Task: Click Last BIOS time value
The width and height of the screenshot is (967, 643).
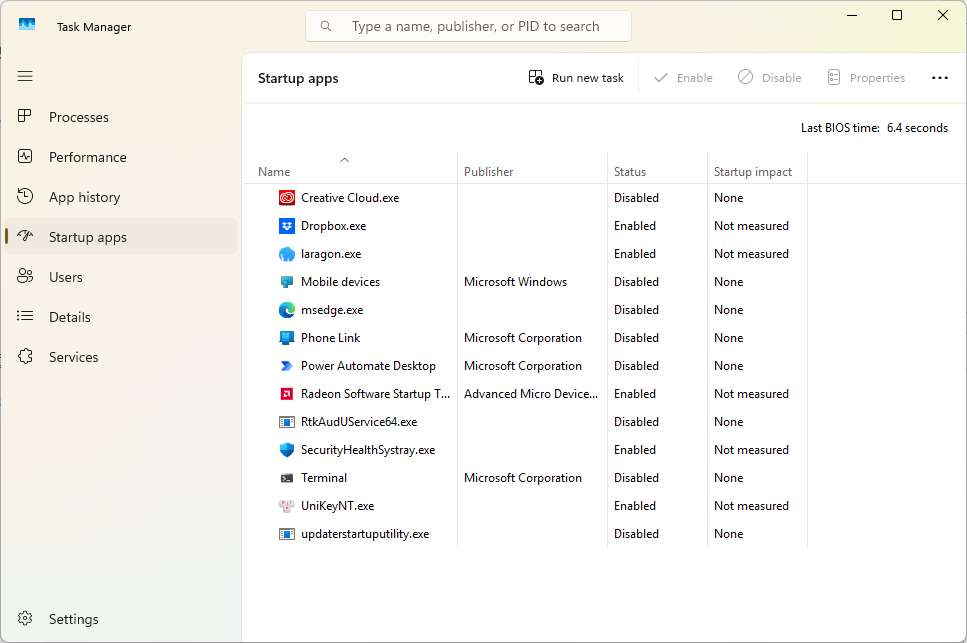Action: [917, 128]
